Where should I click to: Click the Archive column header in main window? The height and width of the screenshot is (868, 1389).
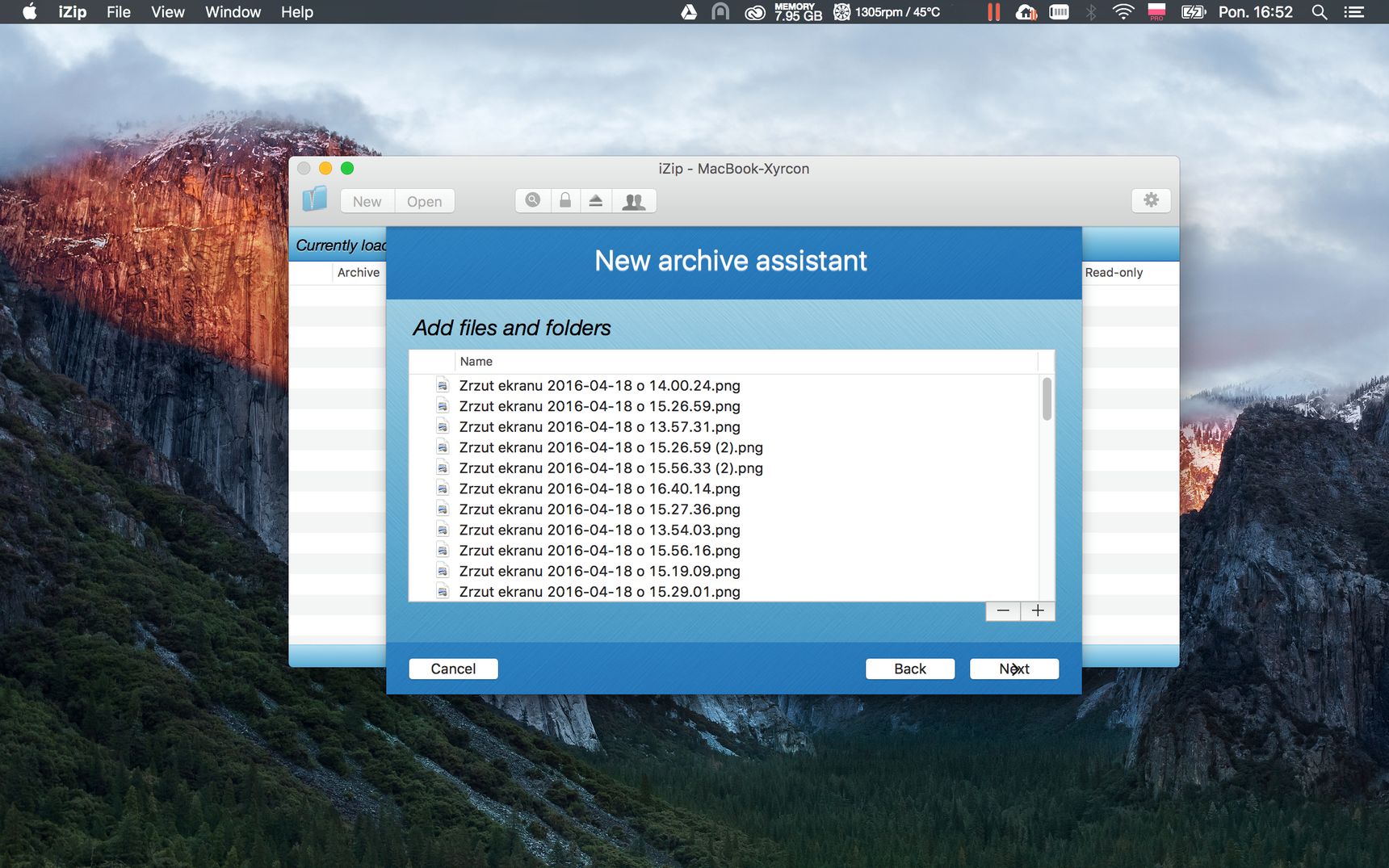click(359, 273)
